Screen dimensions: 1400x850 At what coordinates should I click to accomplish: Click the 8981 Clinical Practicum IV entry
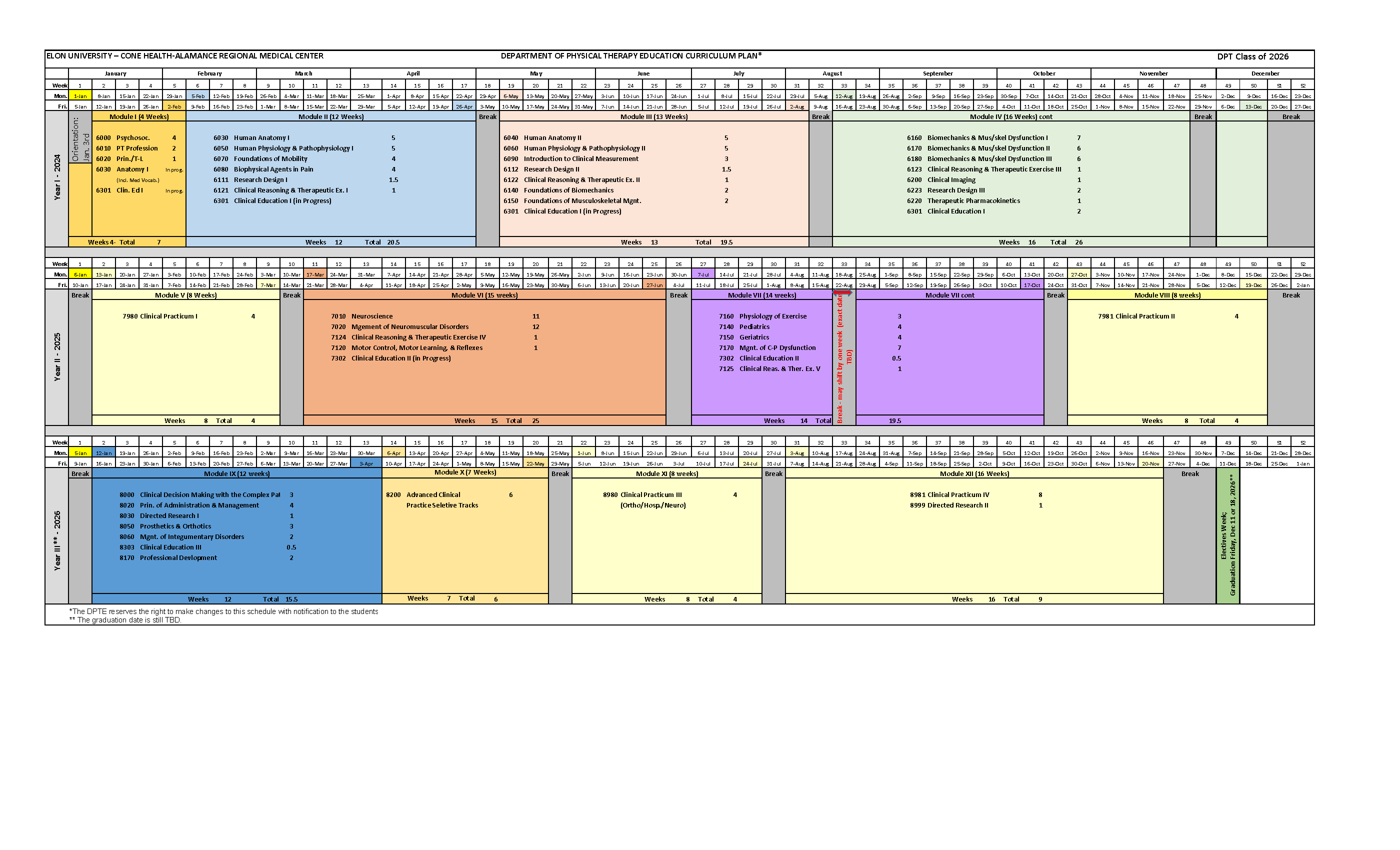click(949, 494)
